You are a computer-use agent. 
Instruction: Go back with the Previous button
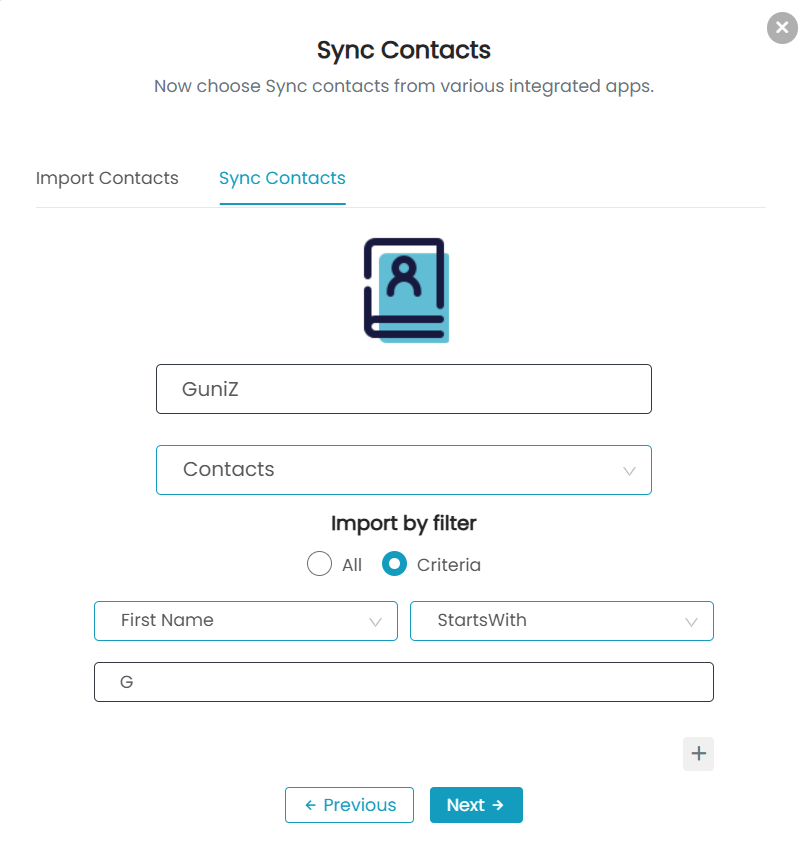click(349, 805)
